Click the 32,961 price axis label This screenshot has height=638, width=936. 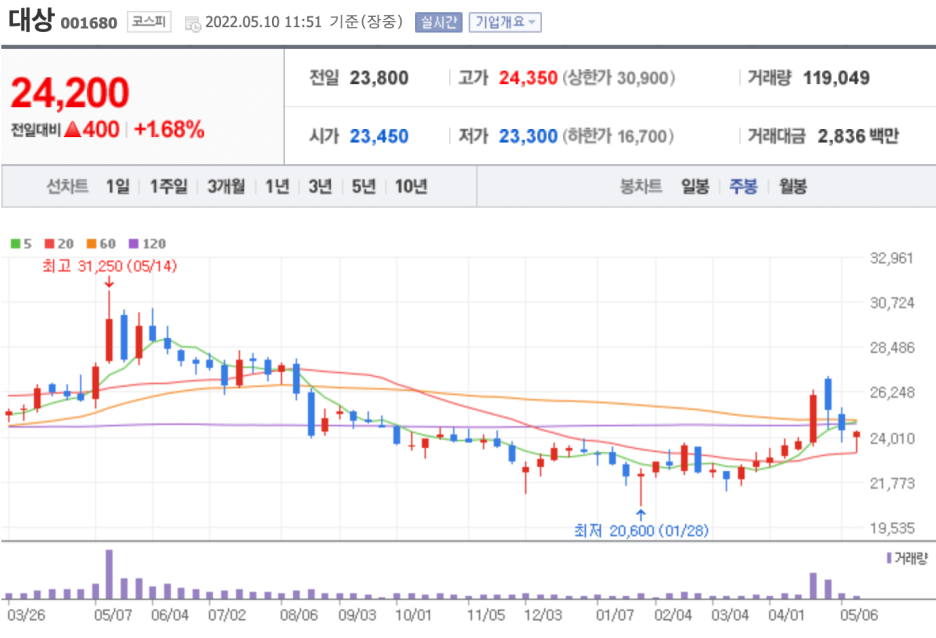tap(892, 258)
